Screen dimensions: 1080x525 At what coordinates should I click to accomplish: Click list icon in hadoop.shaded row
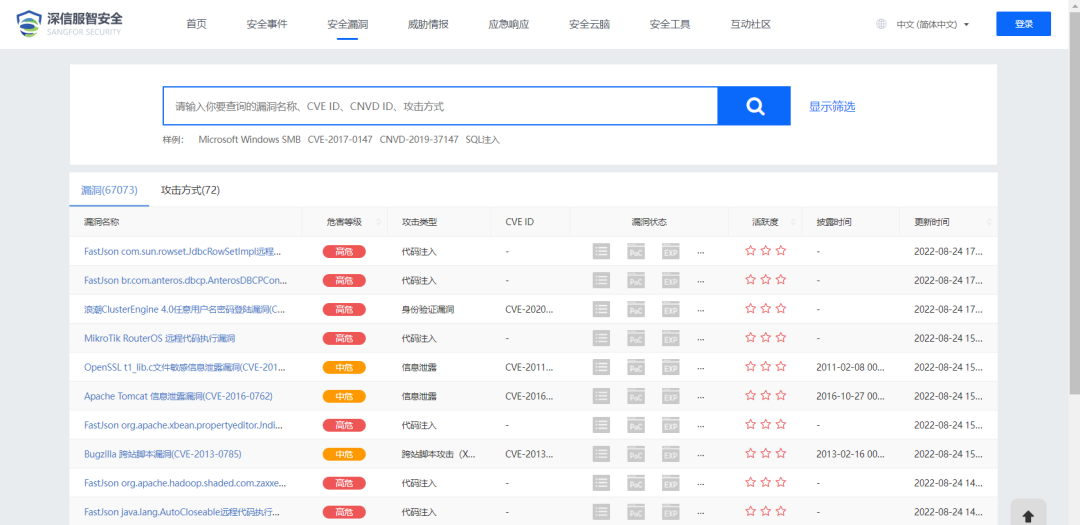[x=601, y=483]
